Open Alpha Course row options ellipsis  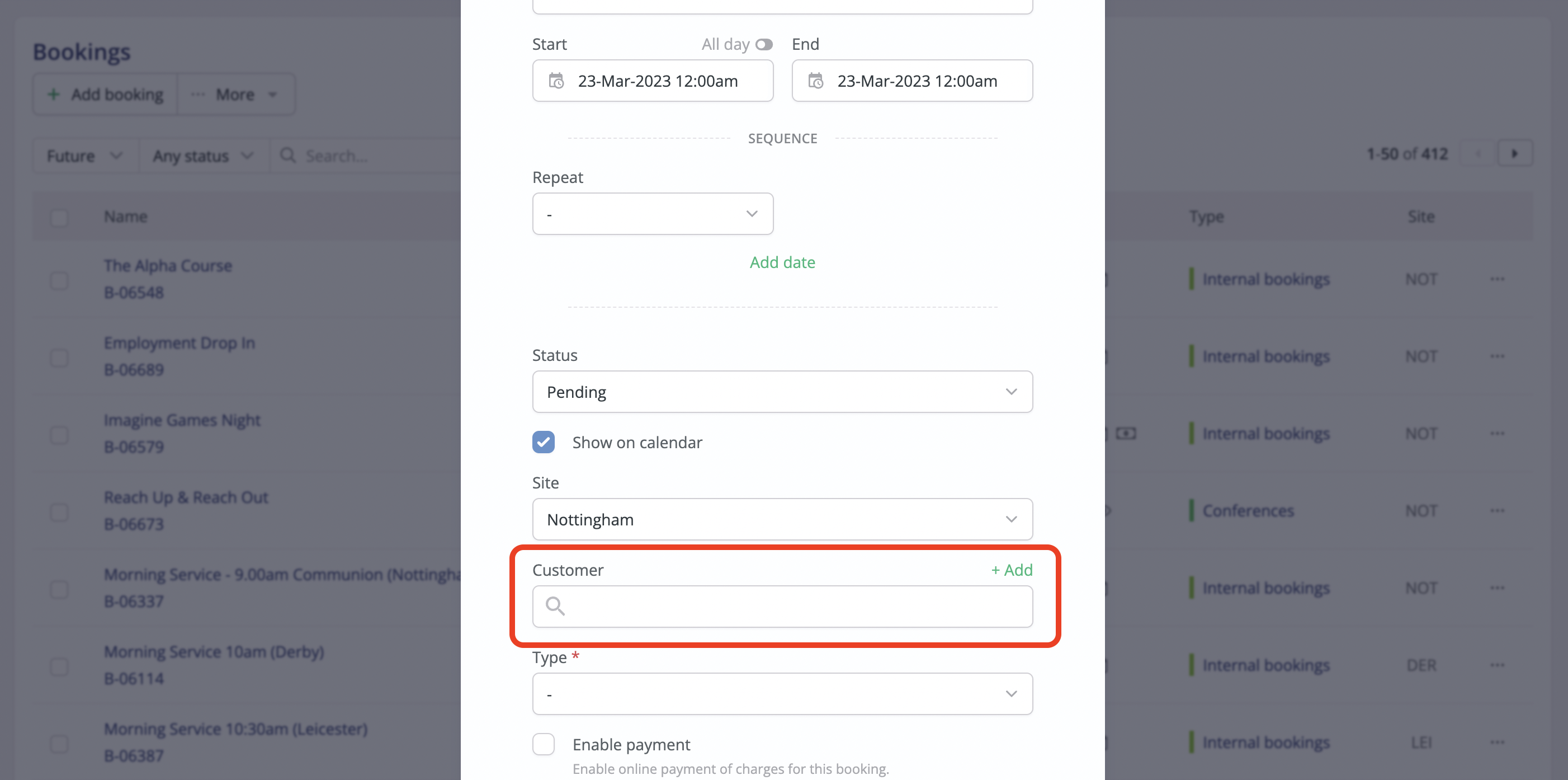click(x=1497, y=279)
